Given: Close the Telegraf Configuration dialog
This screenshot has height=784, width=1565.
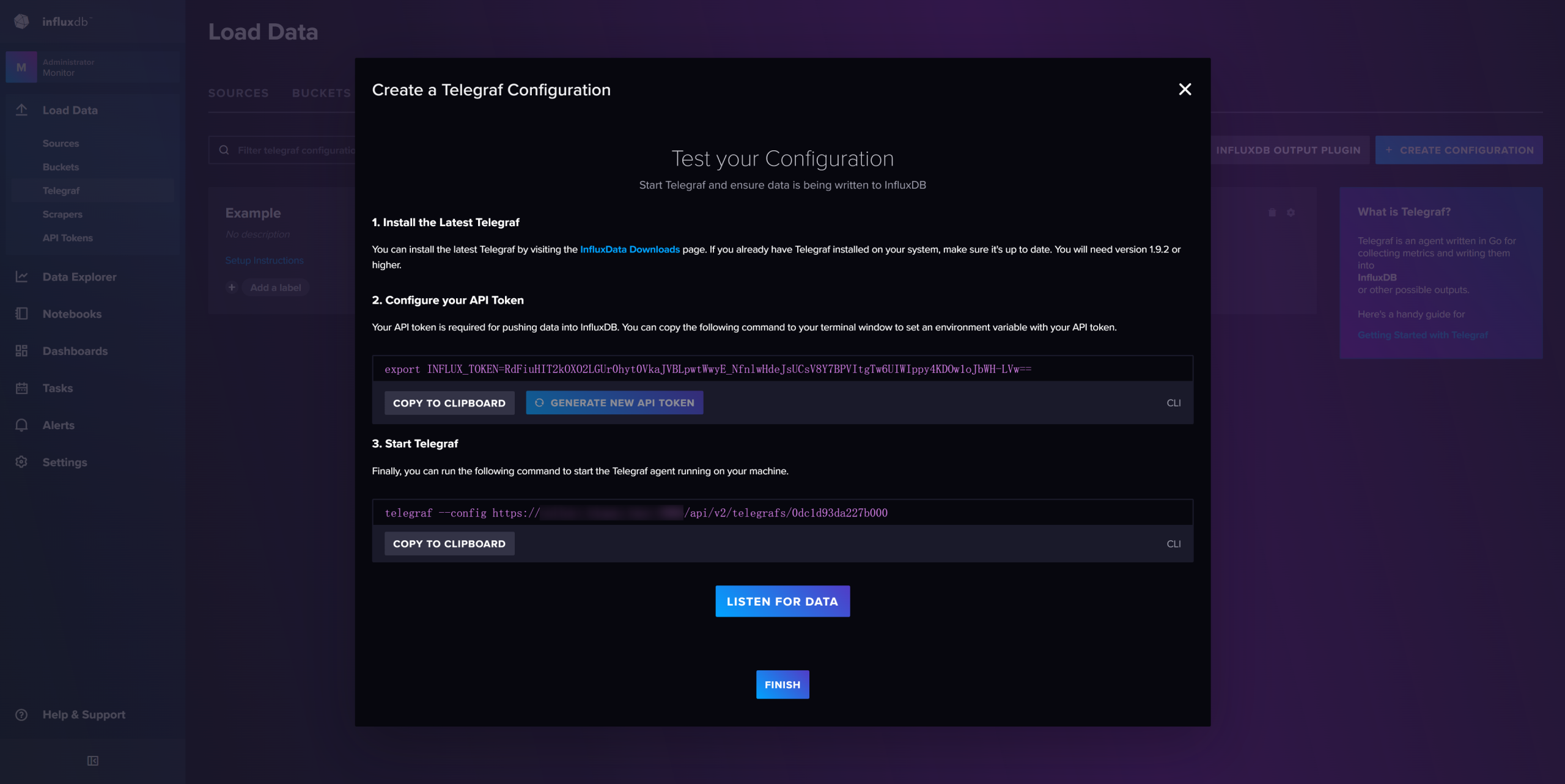Looking at the screenshot, I should click(x=1185, y=89).
